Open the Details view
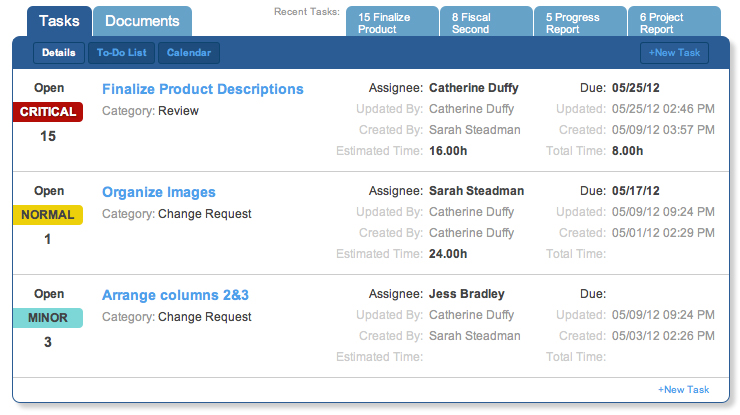Image resolution: width=740 pixels, height=415 pixels. (59, 52)
